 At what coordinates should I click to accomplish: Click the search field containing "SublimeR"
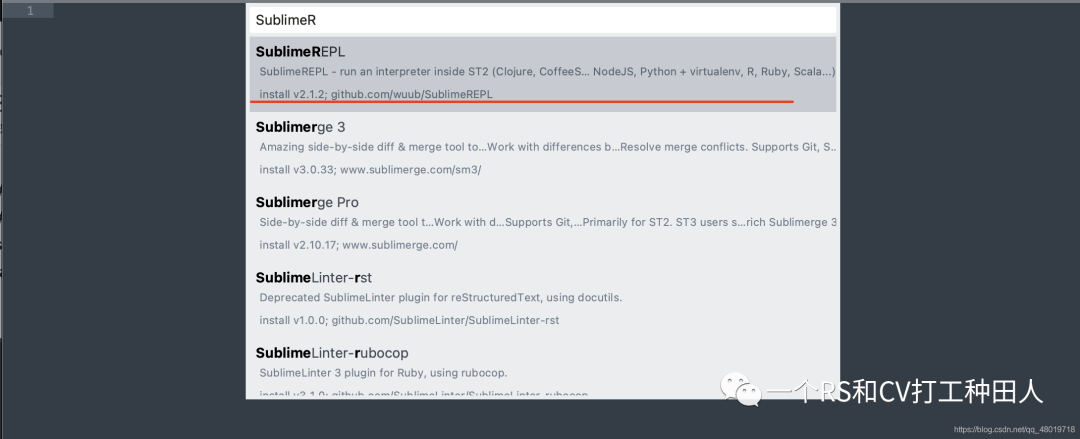[540, 20]
